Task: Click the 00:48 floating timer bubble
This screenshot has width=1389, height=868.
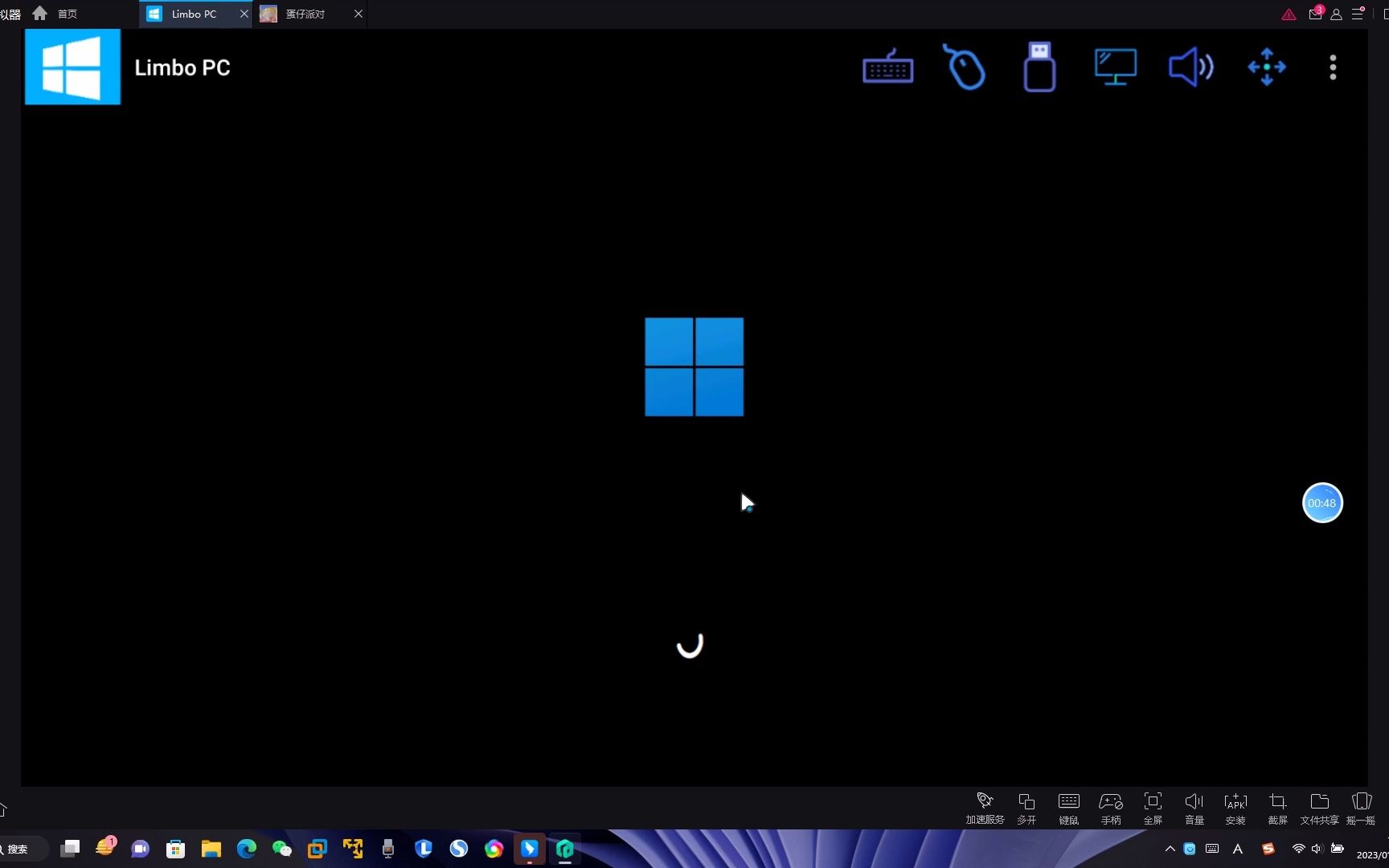Action: tap(1322, 503)
